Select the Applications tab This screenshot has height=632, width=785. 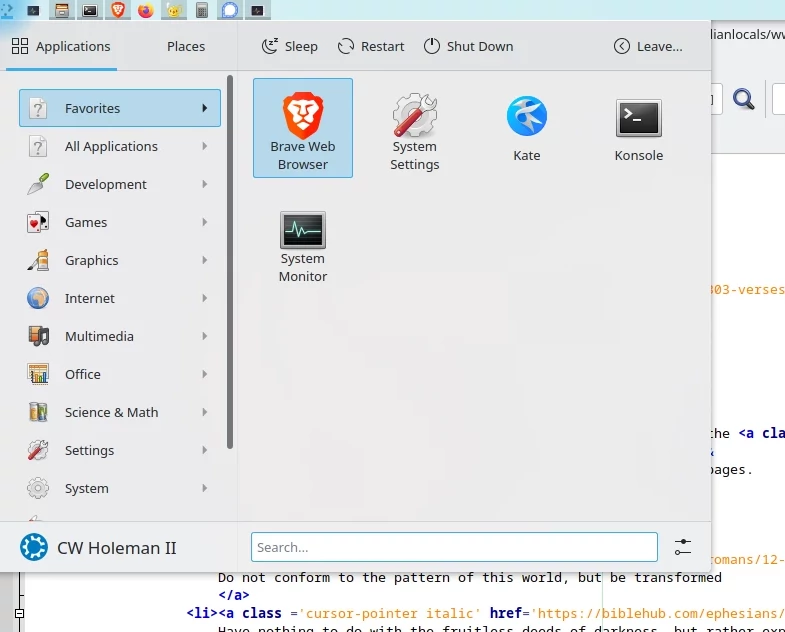tap(61, 46)
